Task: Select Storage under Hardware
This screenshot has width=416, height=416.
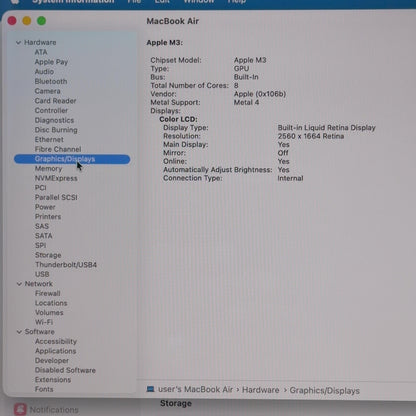Action: coord(48,255)
